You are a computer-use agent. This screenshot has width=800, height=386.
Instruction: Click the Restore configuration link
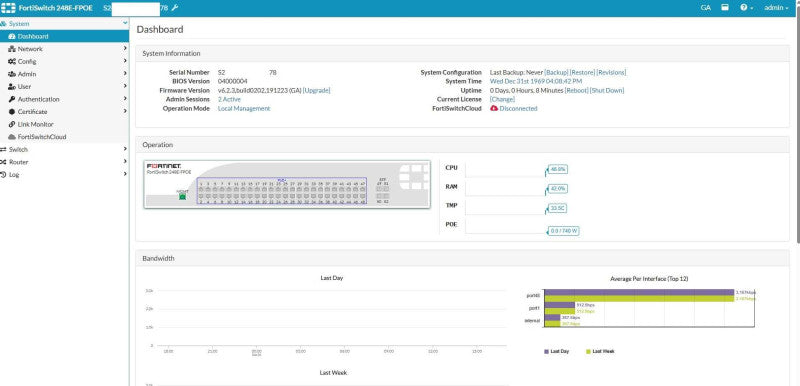click(x=582, y=72)
